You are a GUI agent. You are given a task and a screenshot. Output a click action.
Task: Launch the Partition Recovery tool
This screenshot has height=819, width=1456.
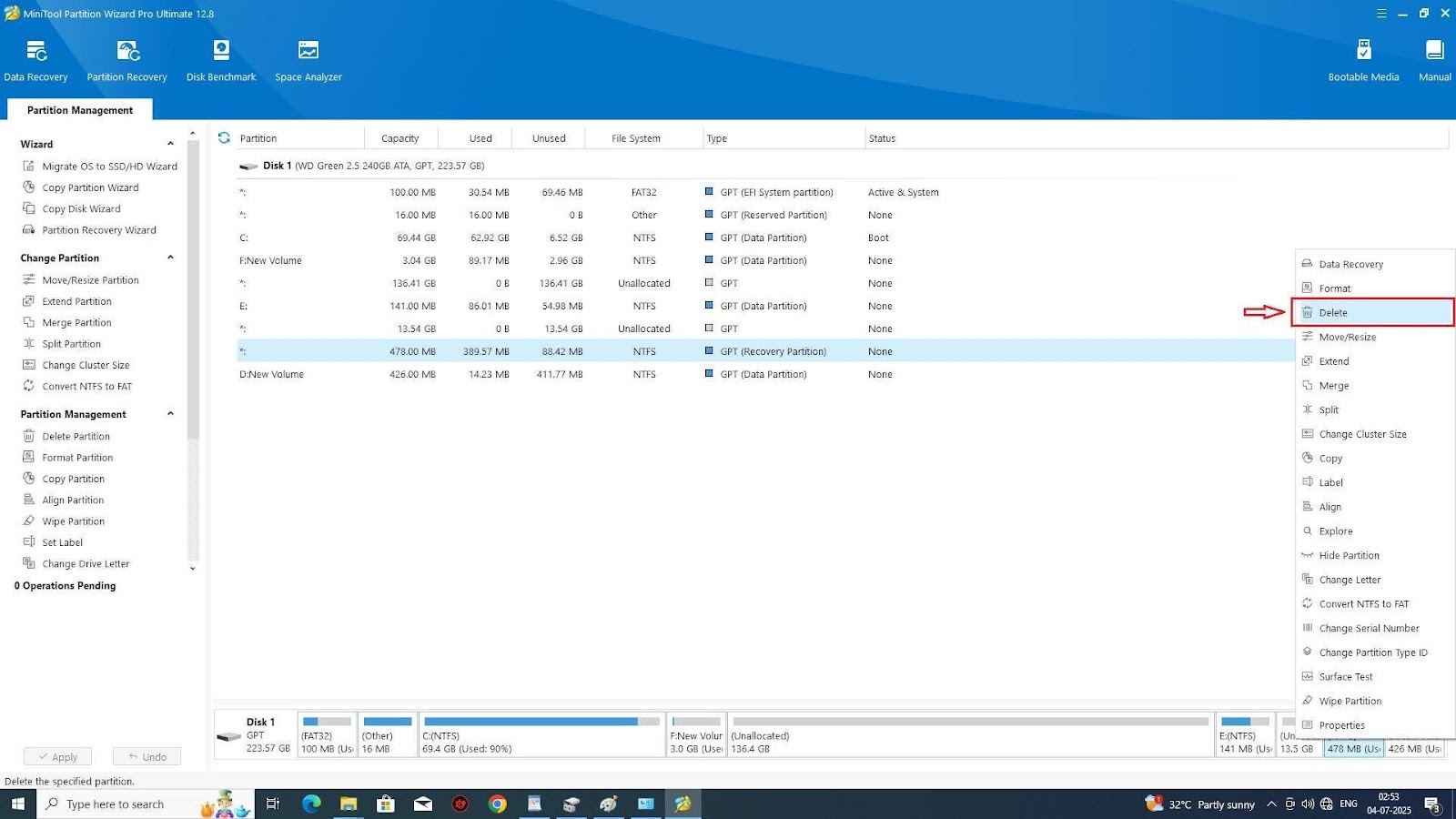tap(127, 61)
